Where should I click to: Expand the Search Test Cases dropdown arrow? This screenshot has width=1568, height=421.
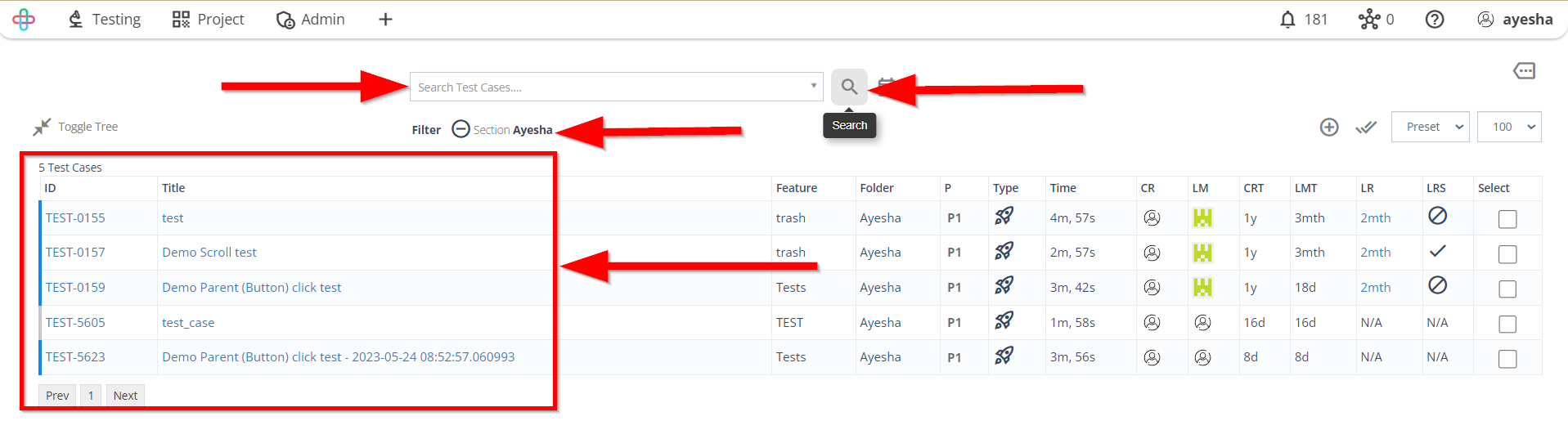(x=813, y=86)
